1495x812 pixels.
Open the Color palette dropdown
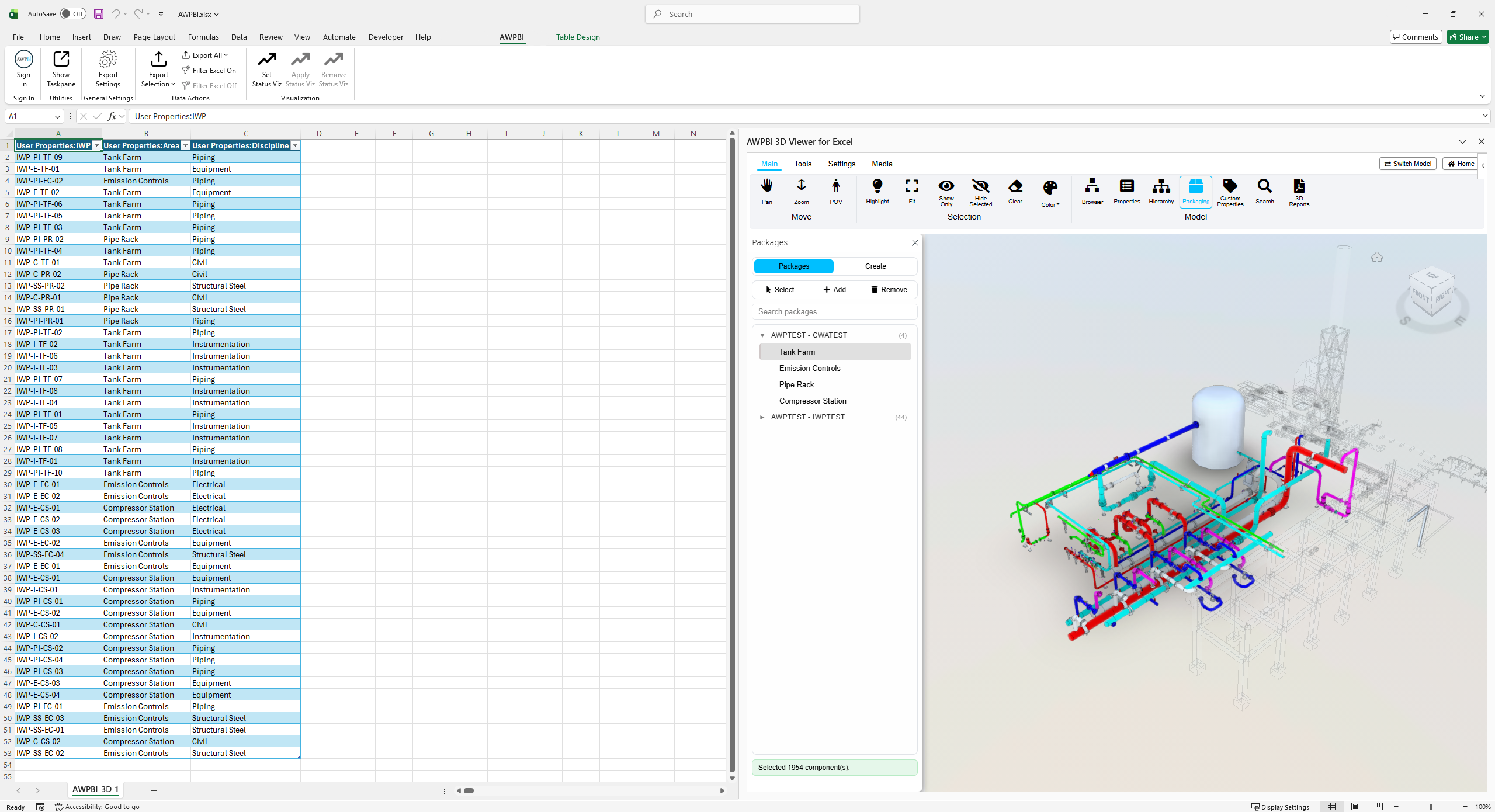(x=1050, y=193)
